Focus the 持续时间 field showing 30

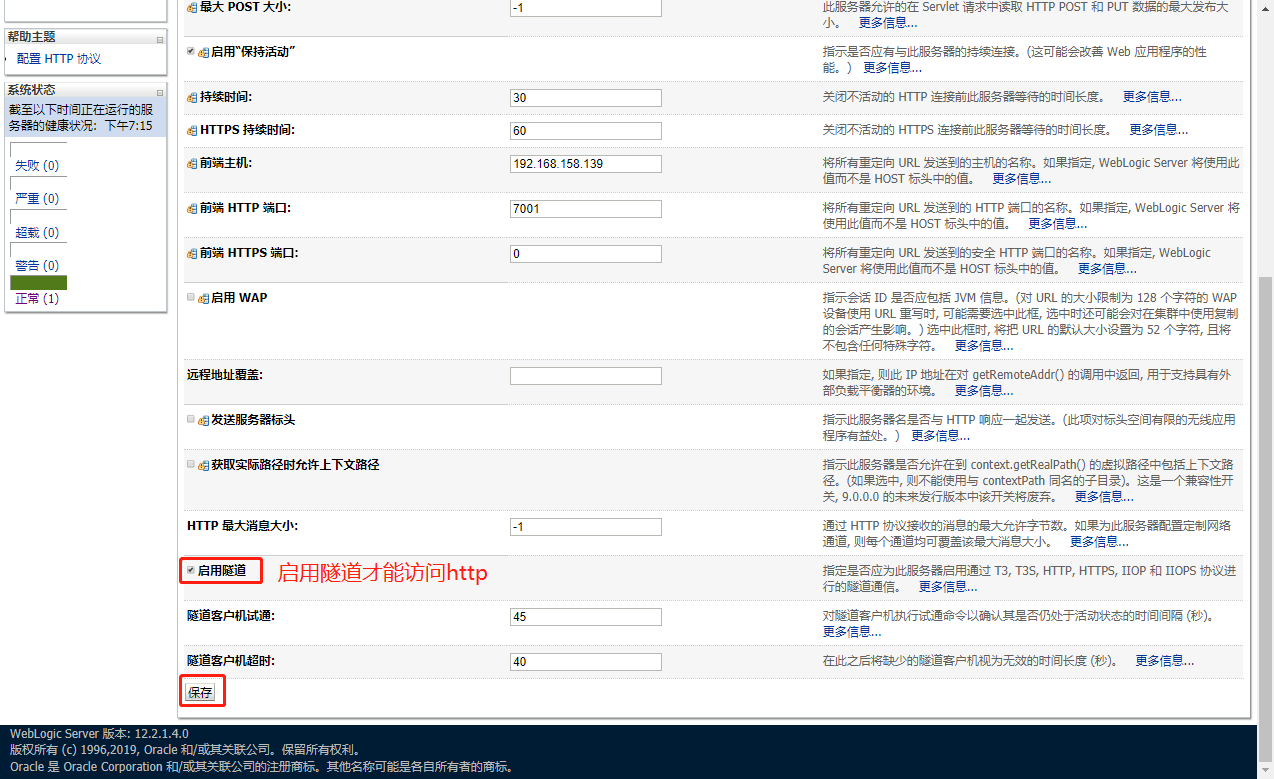586,98
